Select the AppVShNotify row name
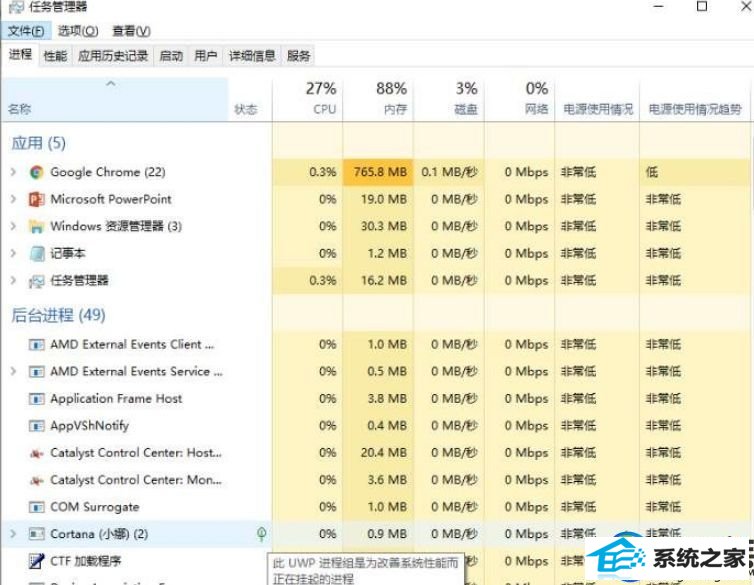This screenshot has height=585, width=754. click(x=89, y=426)
